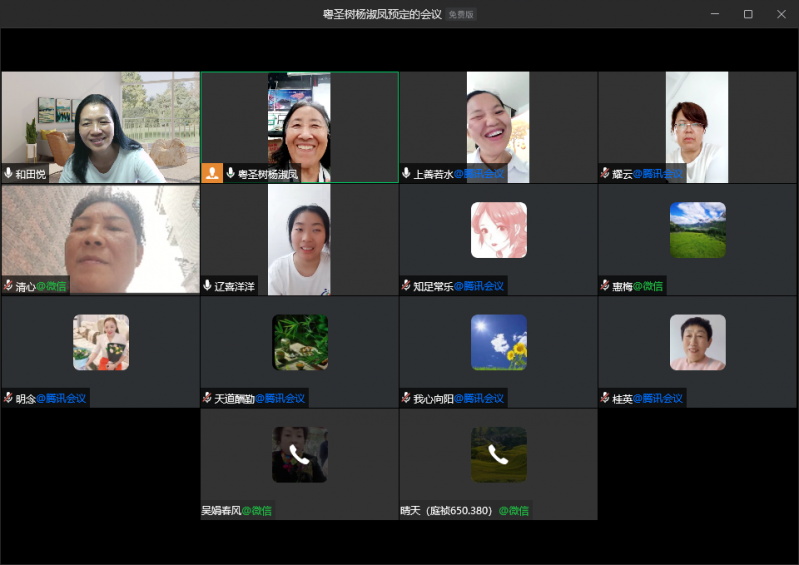The width and height of the screenshot is (799, 565).
Task: Click the phone icon on 吴娟春风's tile
Action: tap(299, 455)
